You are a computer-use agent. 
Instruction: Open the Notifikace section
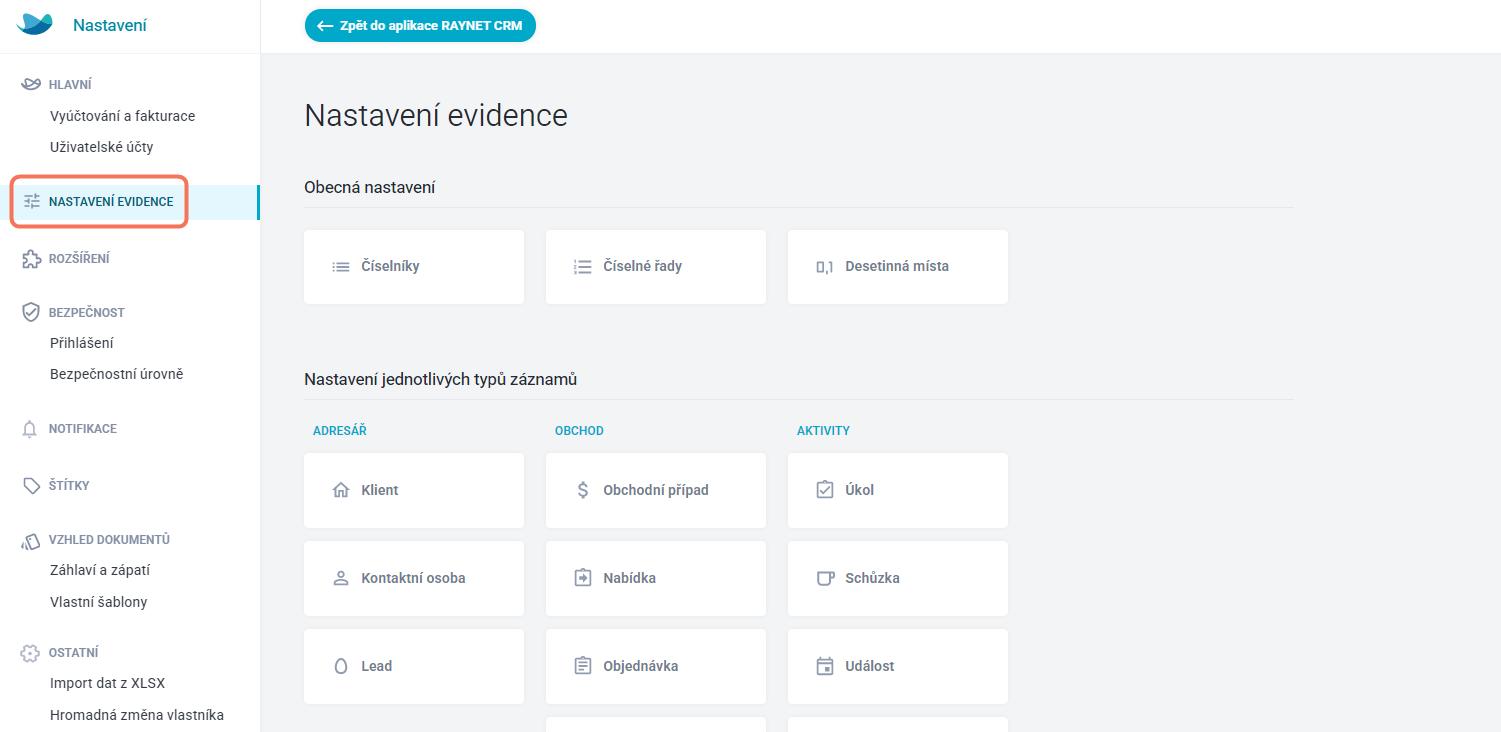point(83,429)
